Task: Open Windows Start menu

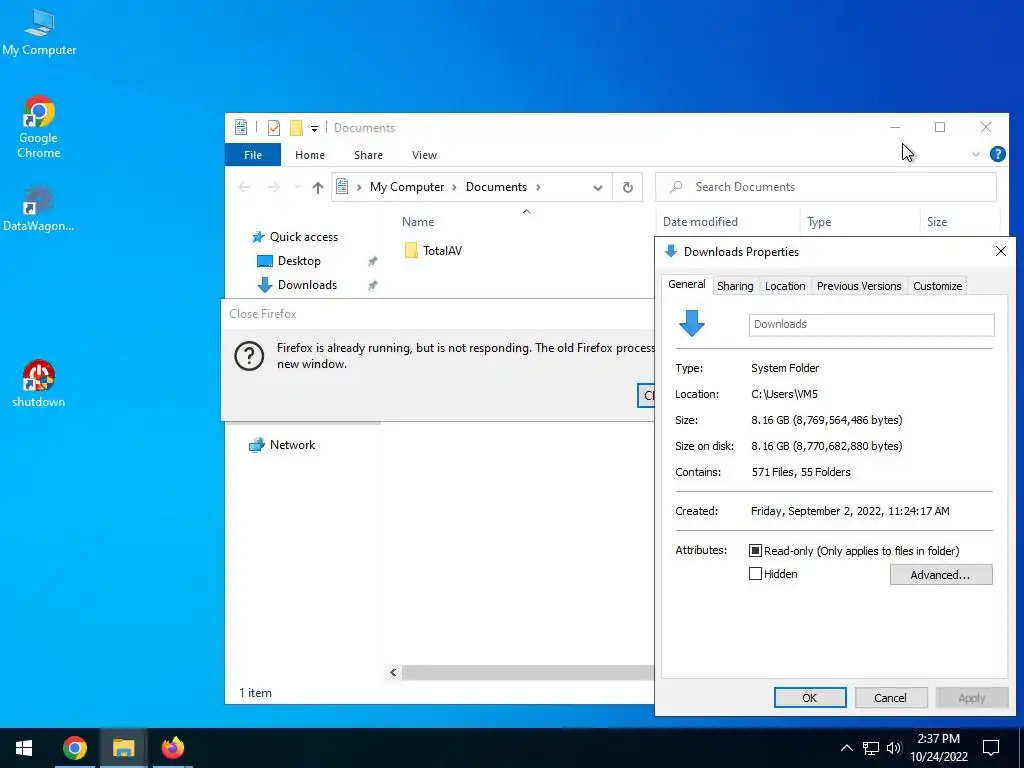Action: pos(24,748)
